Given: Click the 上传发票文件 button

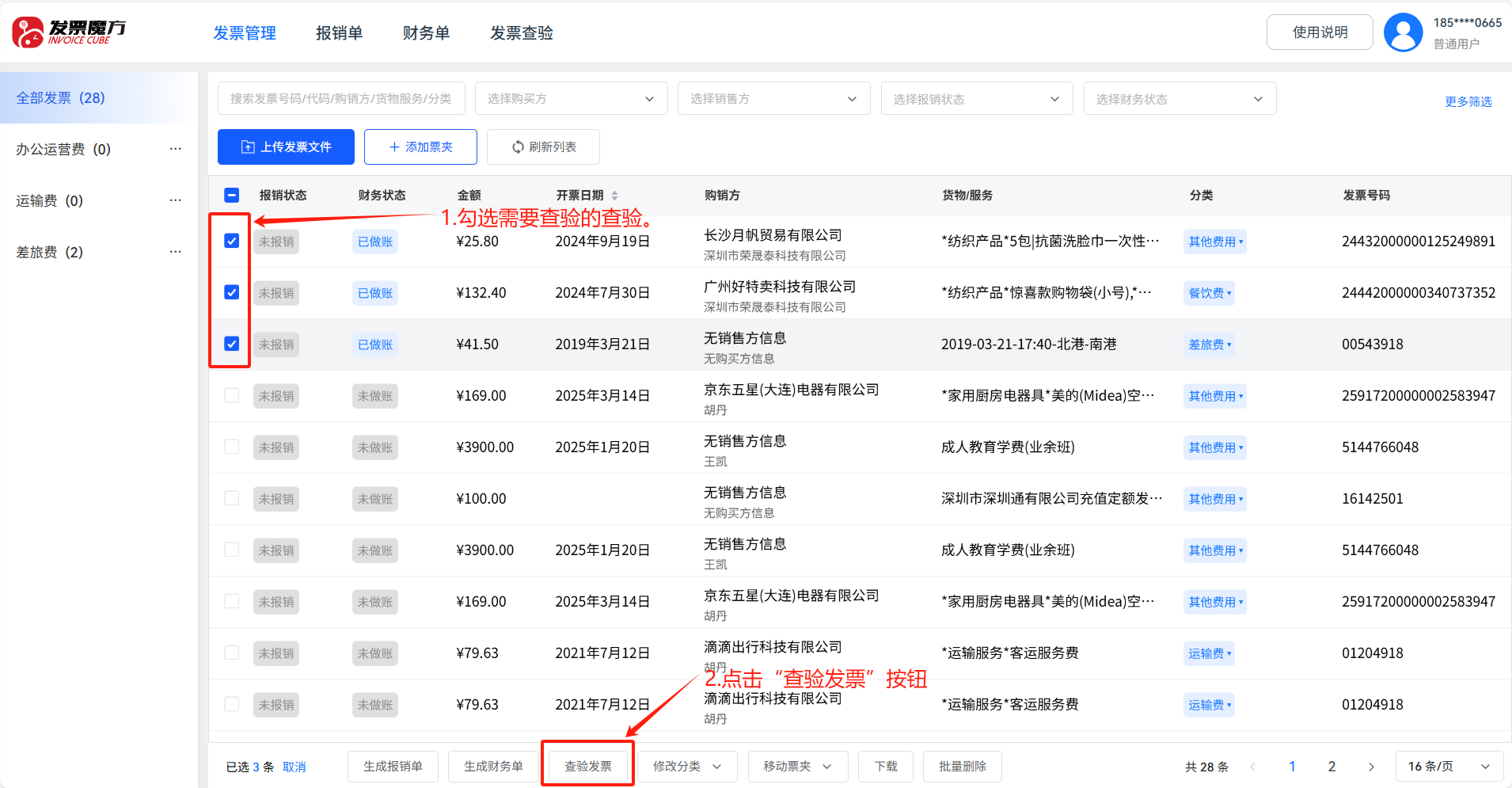Looking at the screenshot, I should click(286, 147).
